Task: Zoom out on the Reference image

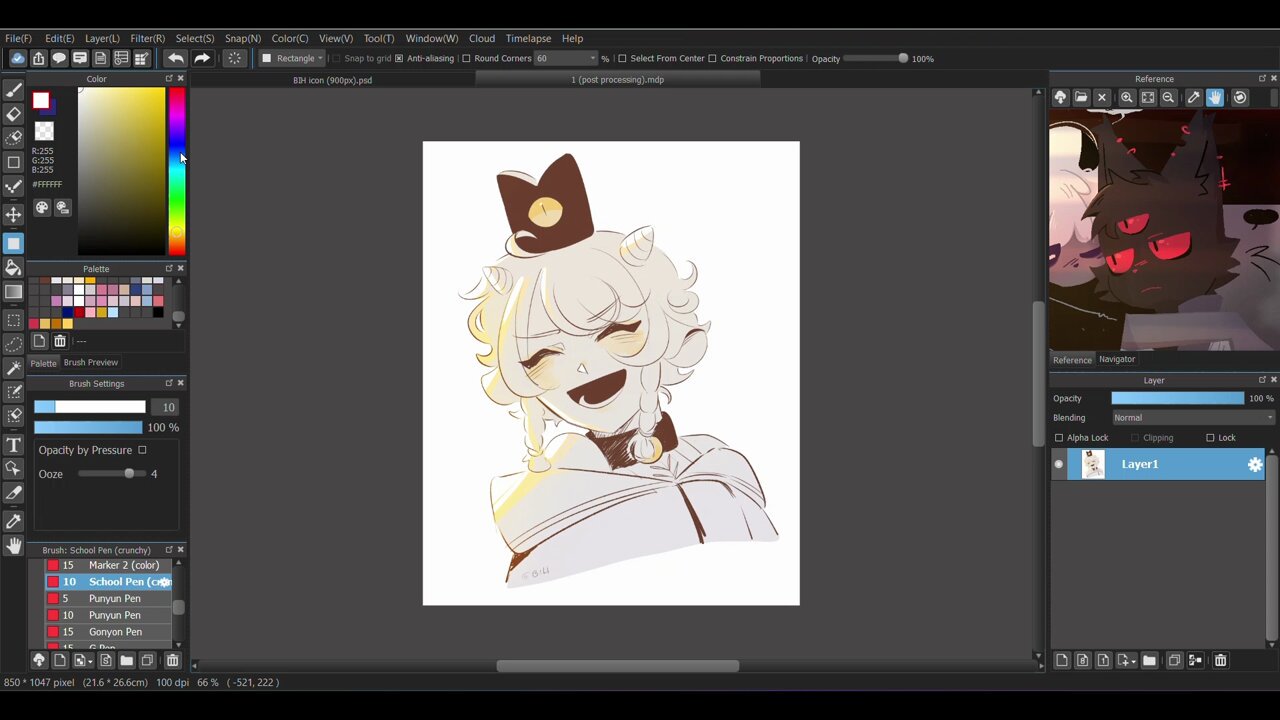Action: coord(1168,97)
